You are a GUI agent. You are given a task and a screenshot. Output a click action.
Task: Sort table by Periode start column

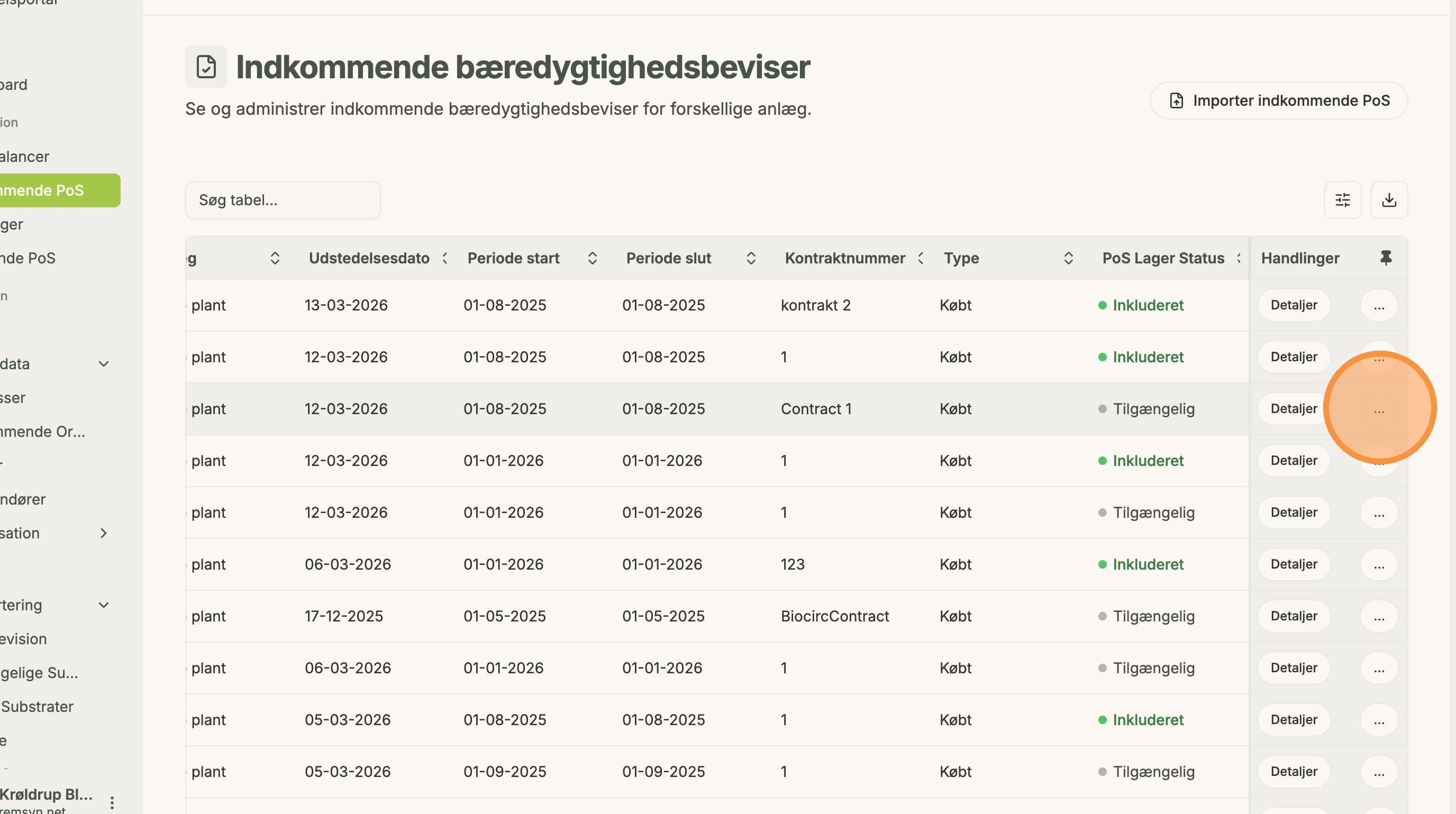coord(592,258)
